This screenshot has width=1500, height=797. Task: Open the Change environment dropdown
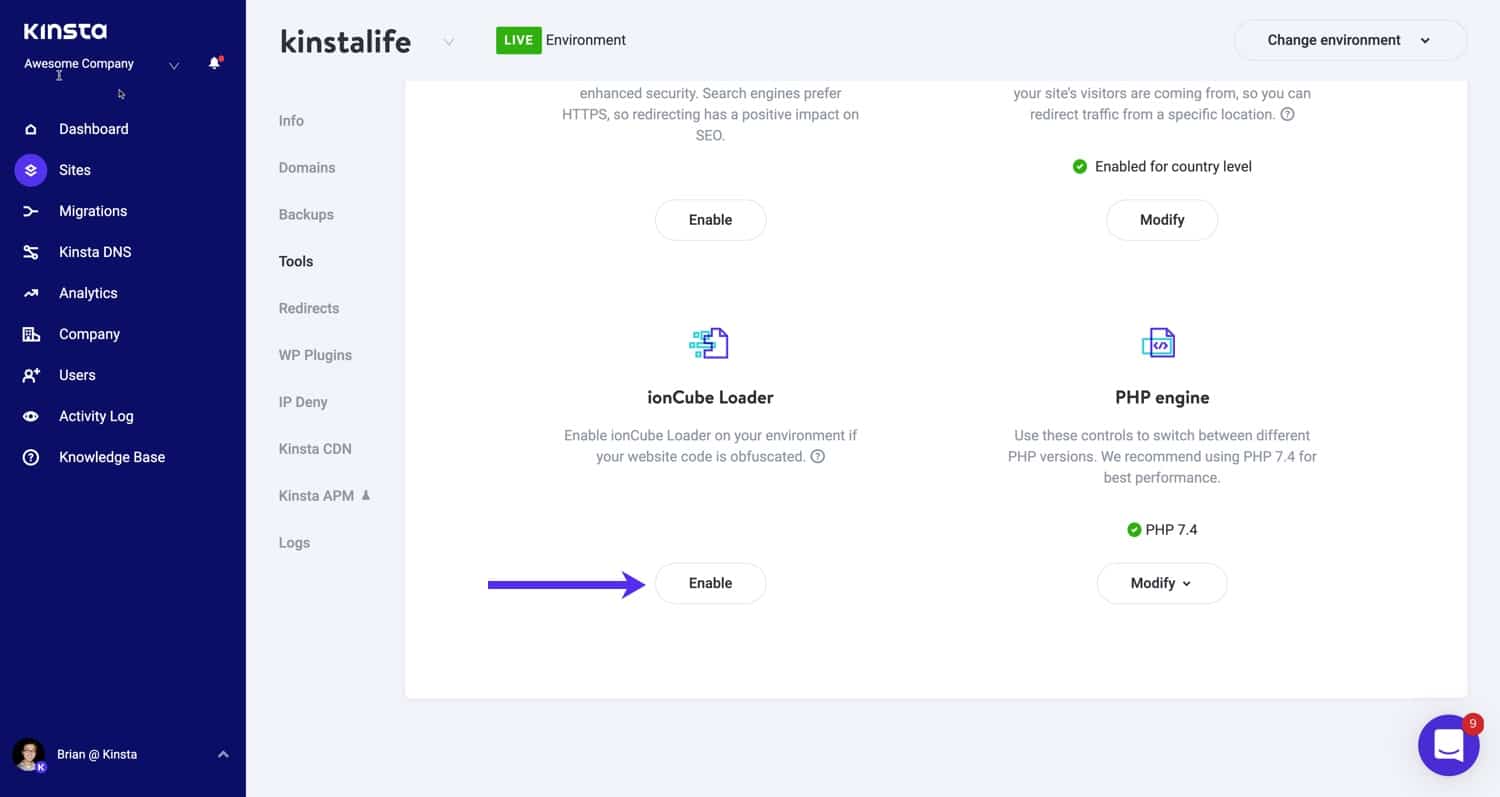[x=1349, y=40]
